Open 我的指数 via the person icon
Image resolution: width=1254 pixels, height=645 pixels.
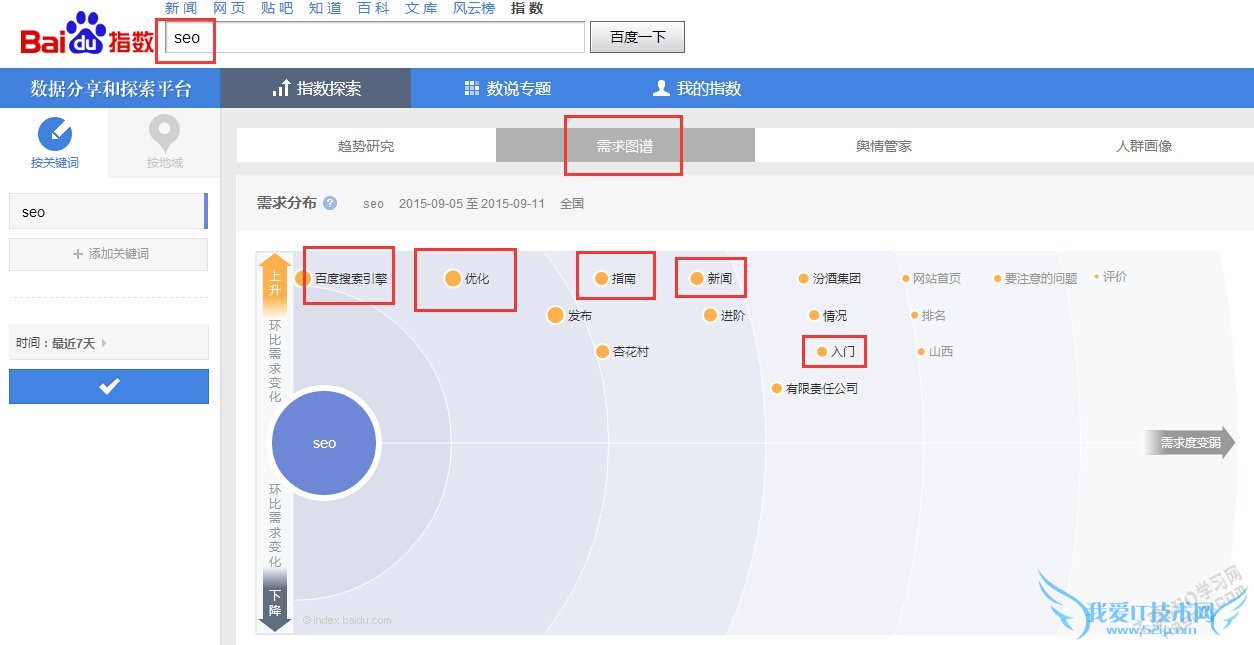coord(660,88)
